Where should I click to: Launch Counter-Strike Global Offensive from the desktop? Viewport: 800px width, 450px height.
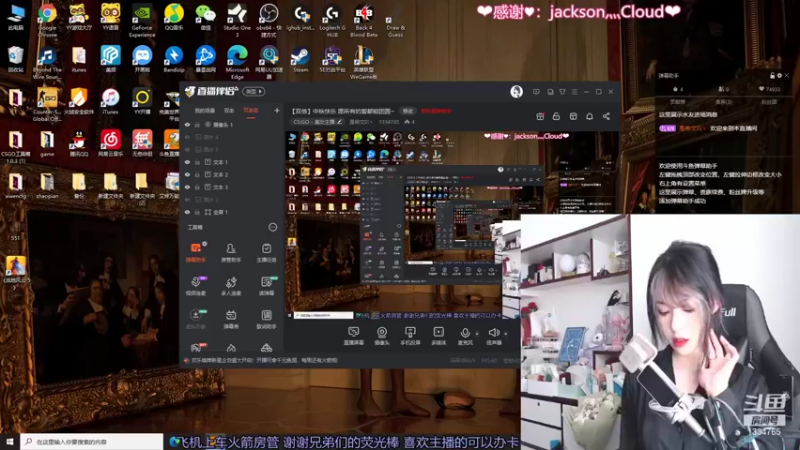47,104
